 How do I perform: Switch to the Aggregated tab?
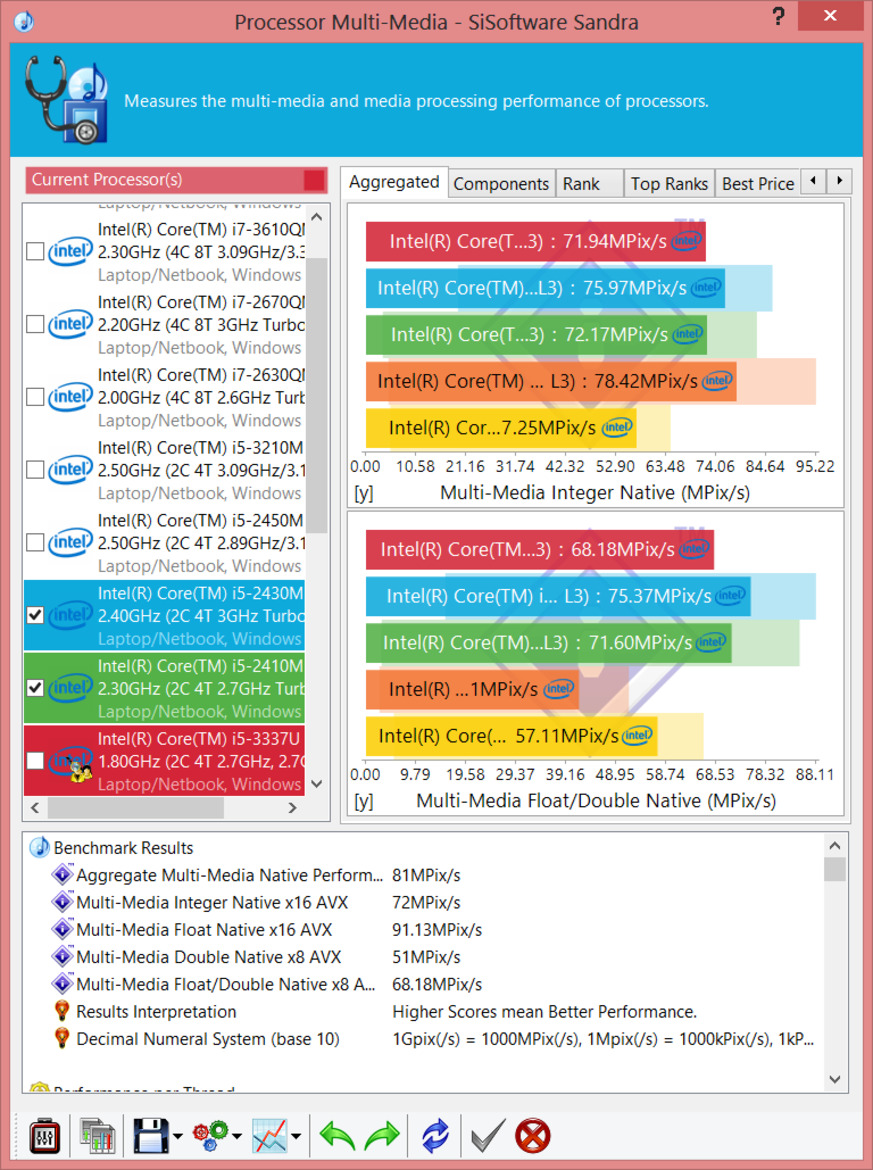[394, 182]
